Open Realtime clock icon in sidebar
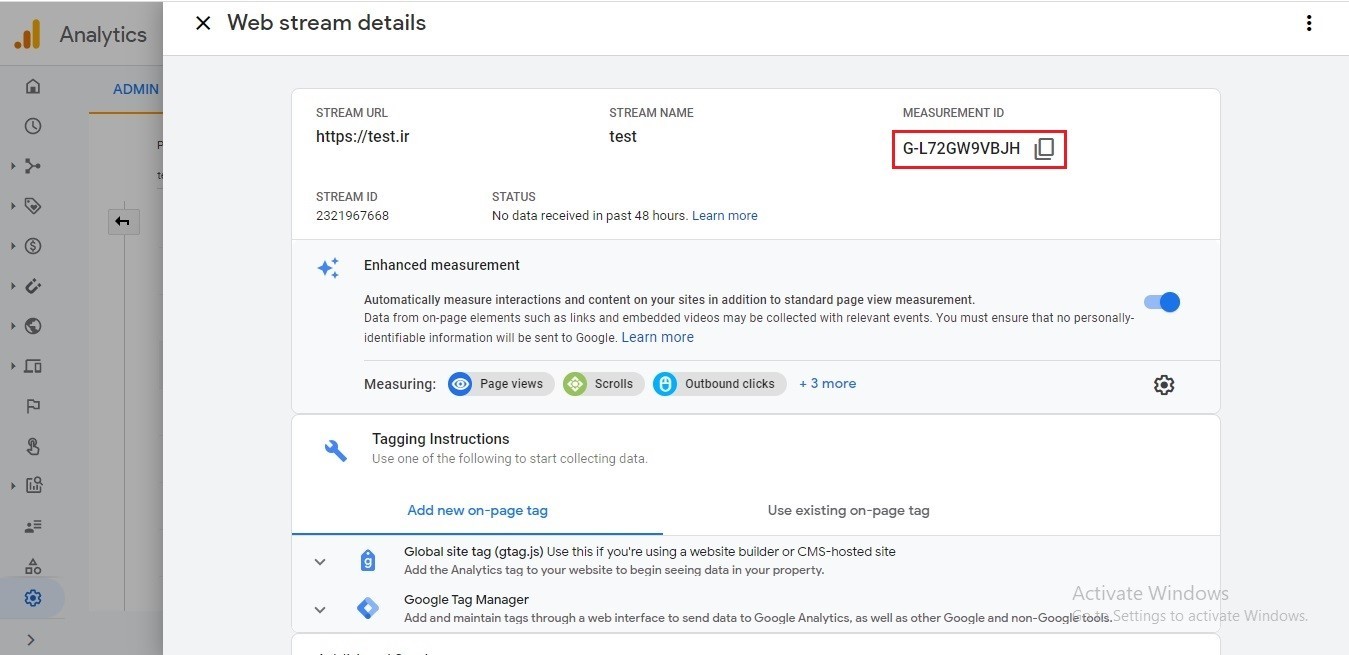Image resolution: width=1349 pixels, height=655 pixels. click(x=33, y=126)
